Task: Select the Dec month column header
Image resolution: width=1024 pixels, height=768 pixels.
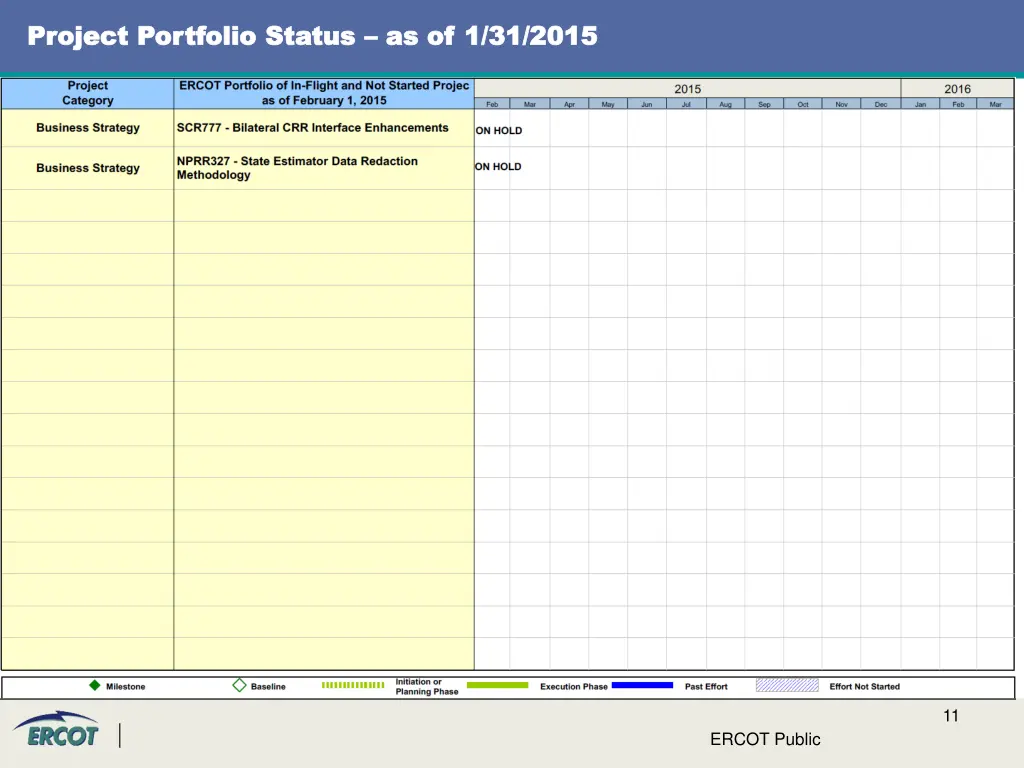Action: coord(880,104)
